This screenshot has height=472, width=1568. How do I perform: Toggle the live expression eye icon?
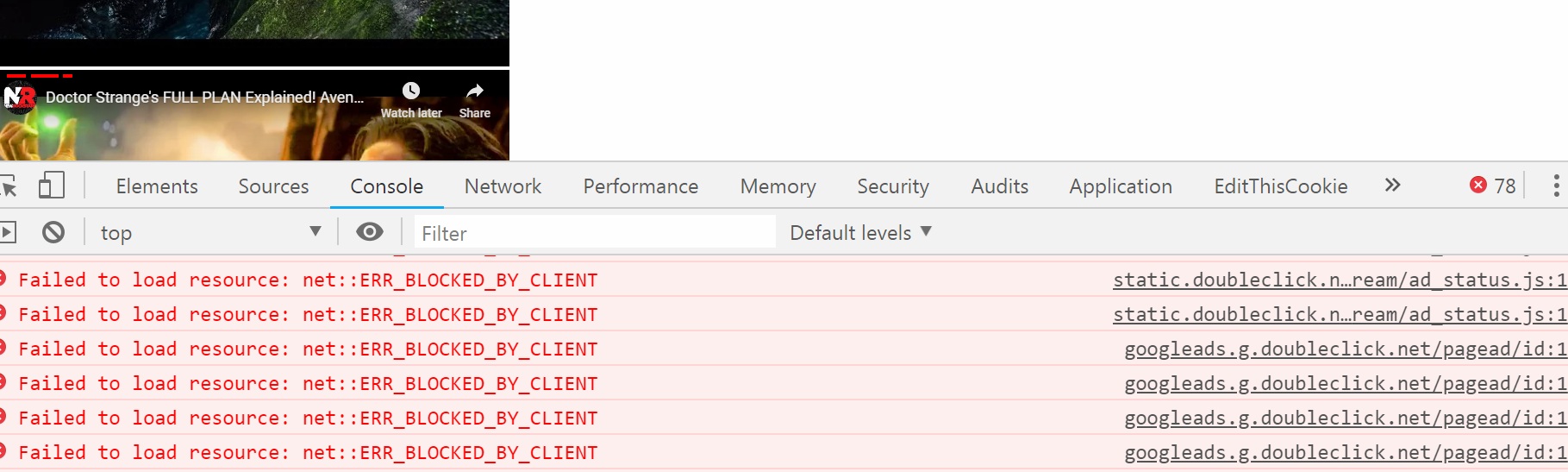pos(370,232)
